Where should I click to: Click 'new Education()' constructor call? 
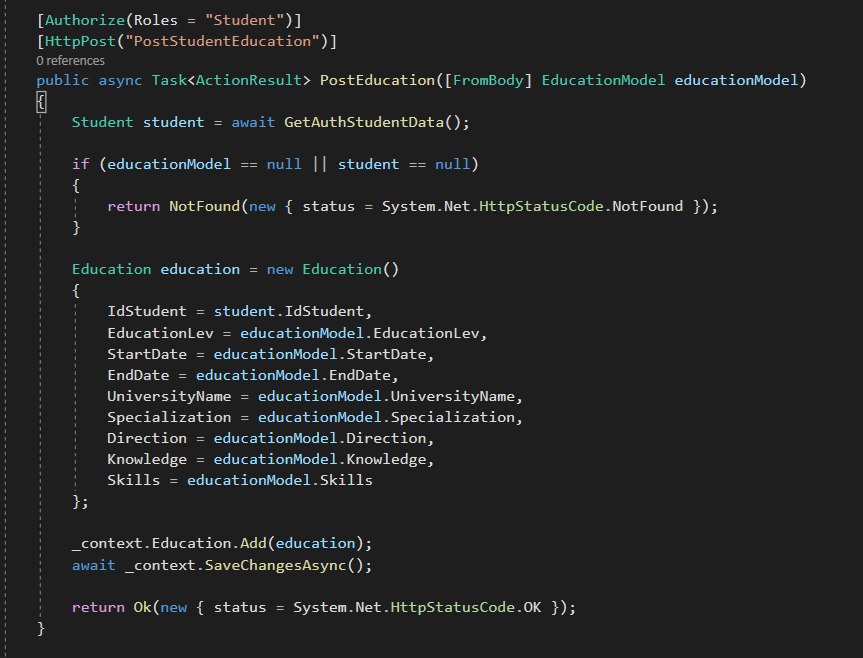(x=332, y=270)
